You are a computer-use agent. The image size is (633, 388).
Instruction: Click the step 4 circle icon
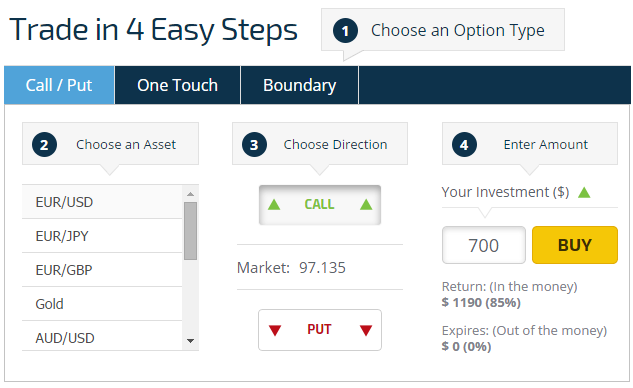click(464, 145)
